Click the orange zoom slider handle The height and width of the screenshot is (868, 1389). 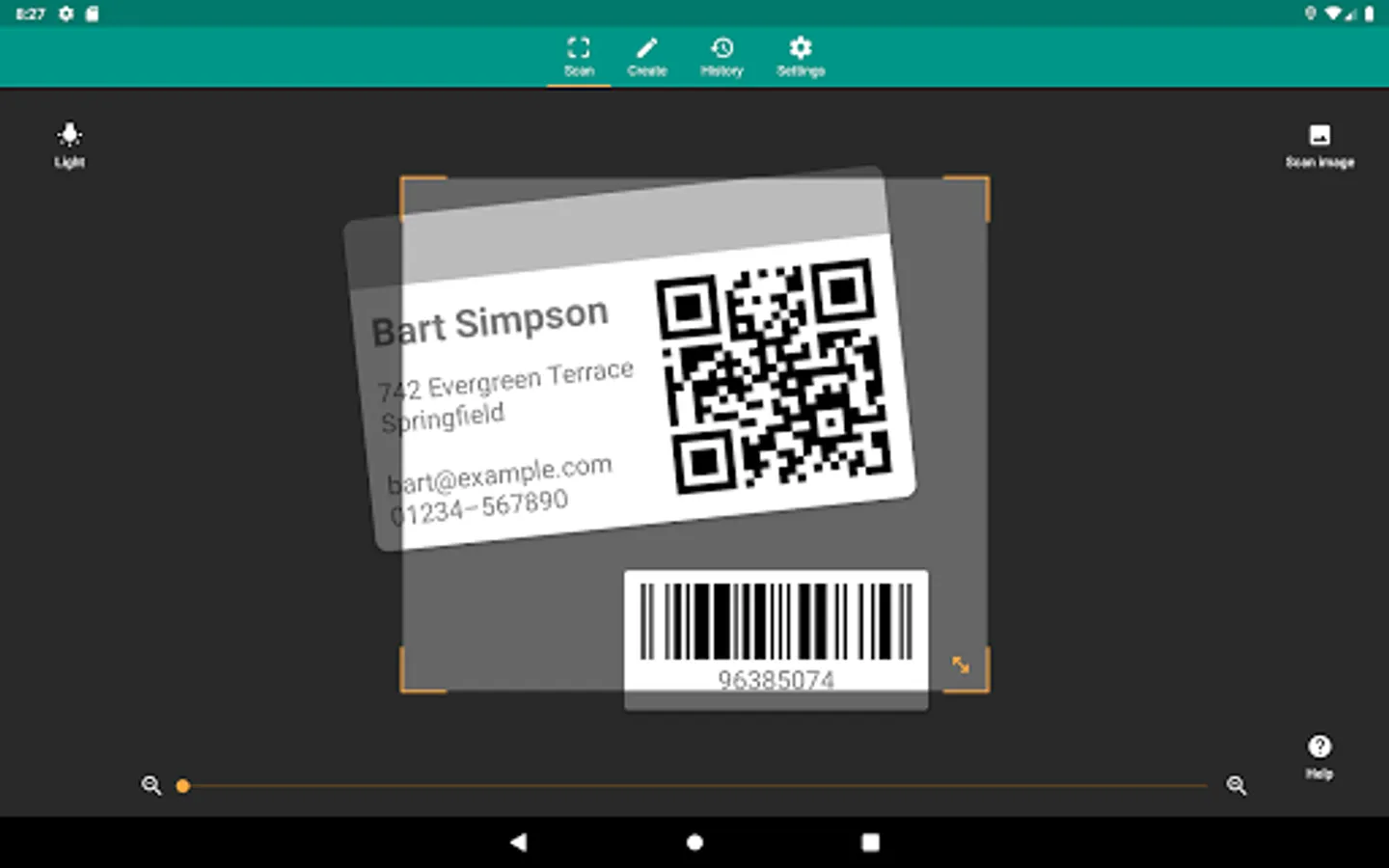(183, 786)
